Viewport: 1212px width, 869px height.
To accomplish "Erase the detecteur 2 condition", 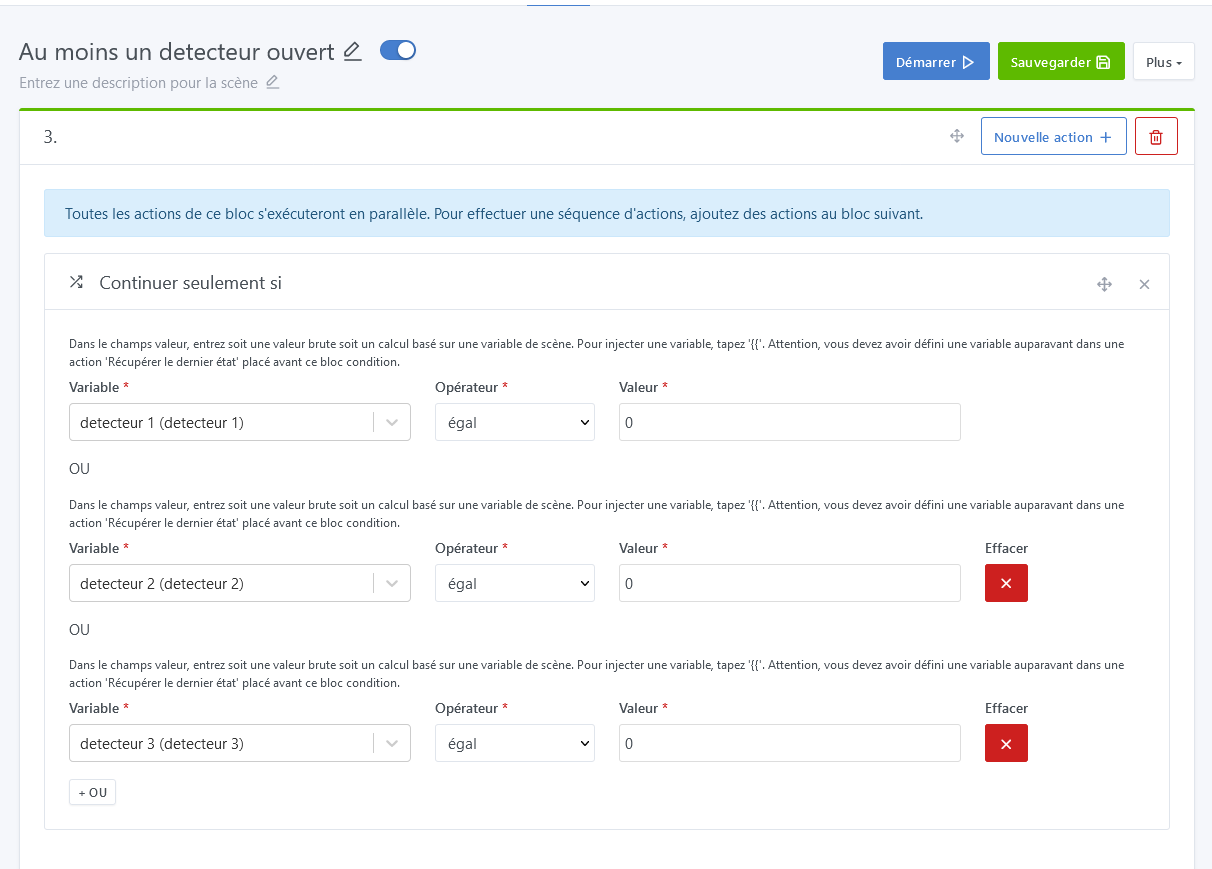I will [1006, 583].
